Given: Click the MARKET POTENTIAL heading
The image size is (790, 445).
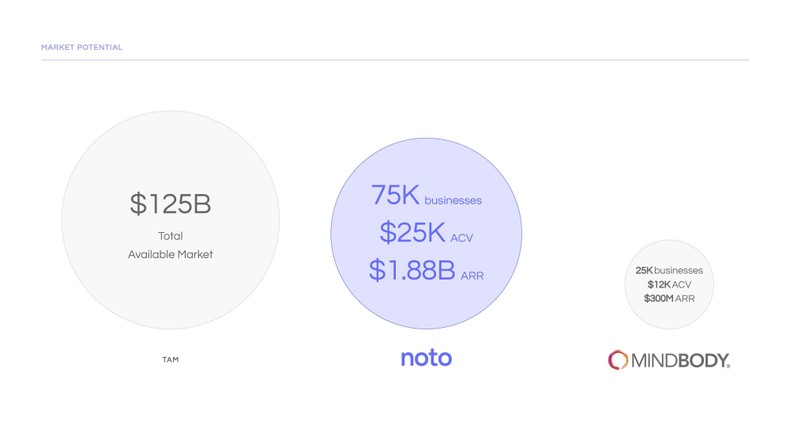Looking at the screenshot, I should (81, 47).
